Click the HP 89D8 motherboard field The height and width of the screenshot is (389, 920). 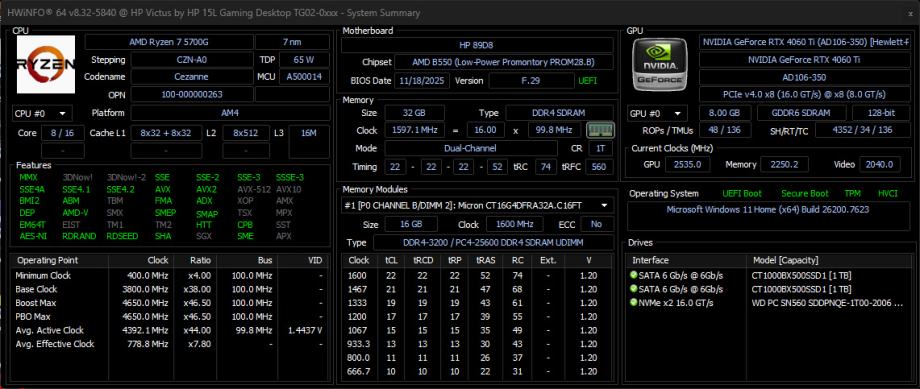pyautogui.click(x=478, y=45)
